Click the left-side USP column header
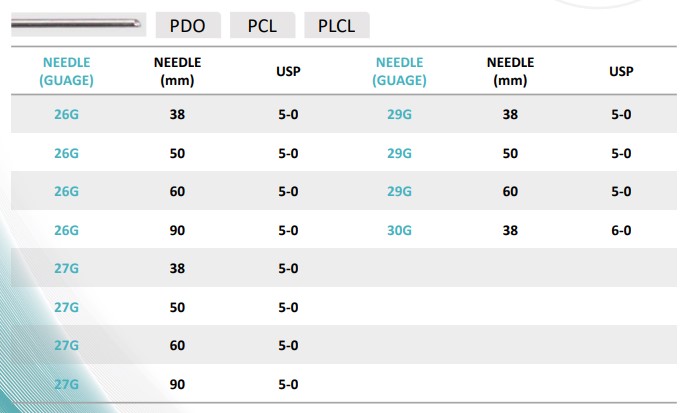Viewport: 686px width, 413px height. coord(288,71)
